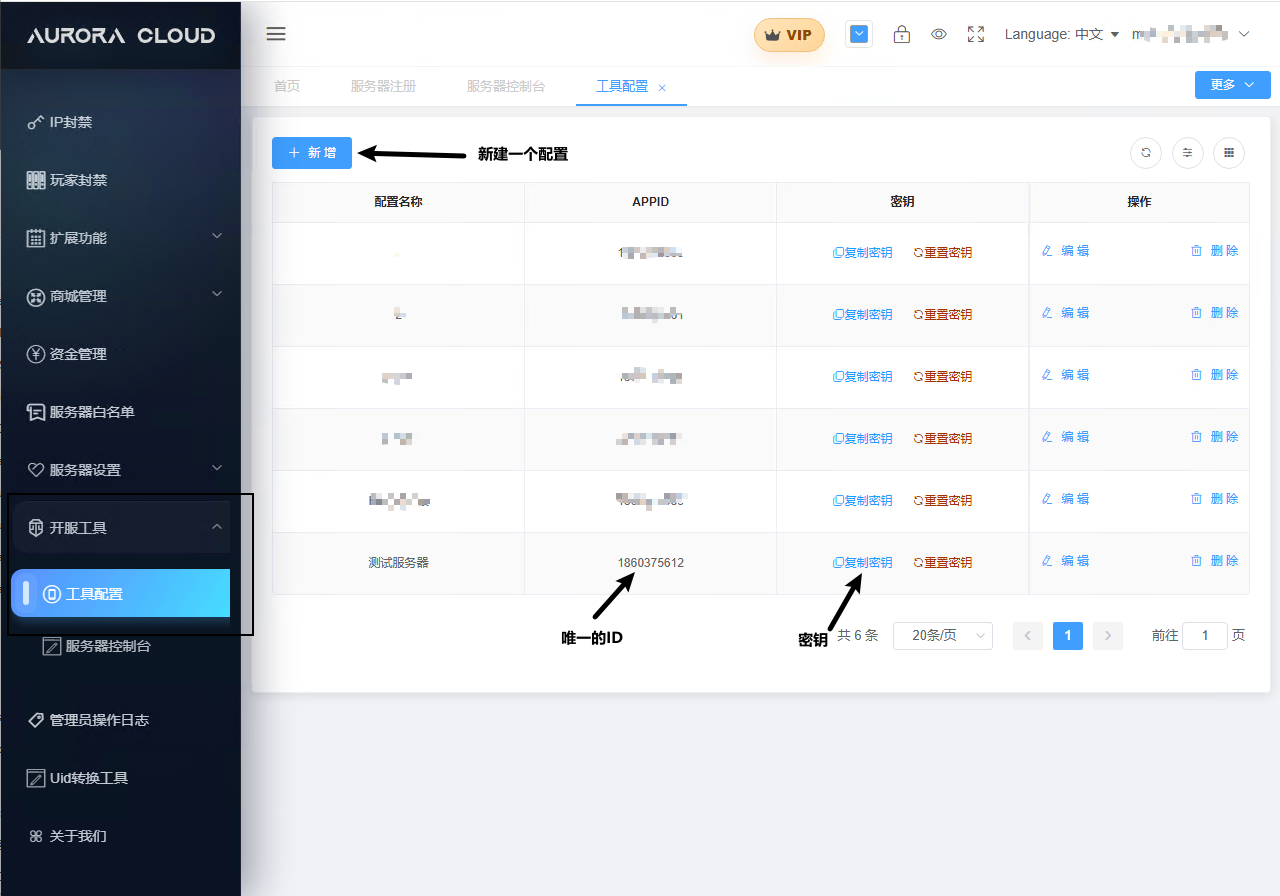Open the 20条/页 page size dropdown

pyautogui.click(x=942, y=636)
